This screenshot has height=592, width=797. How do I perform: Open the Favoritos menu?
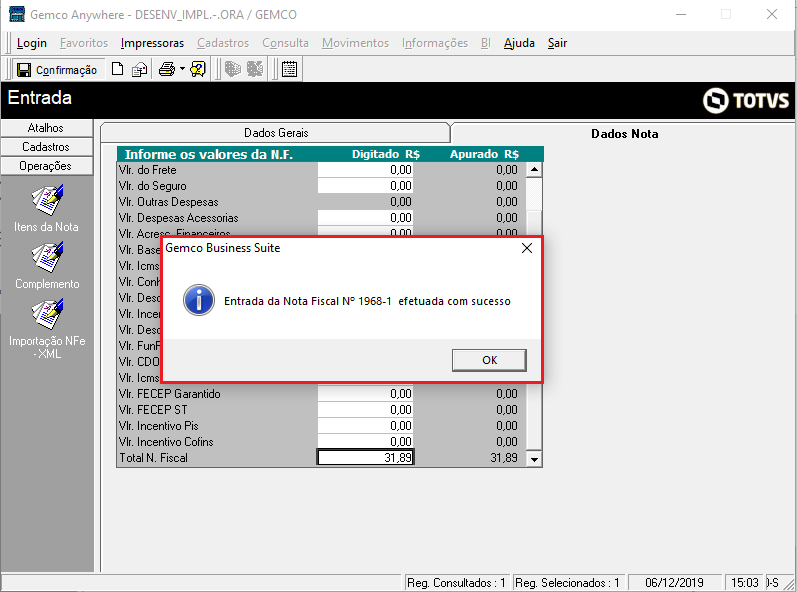click(84, 43)
